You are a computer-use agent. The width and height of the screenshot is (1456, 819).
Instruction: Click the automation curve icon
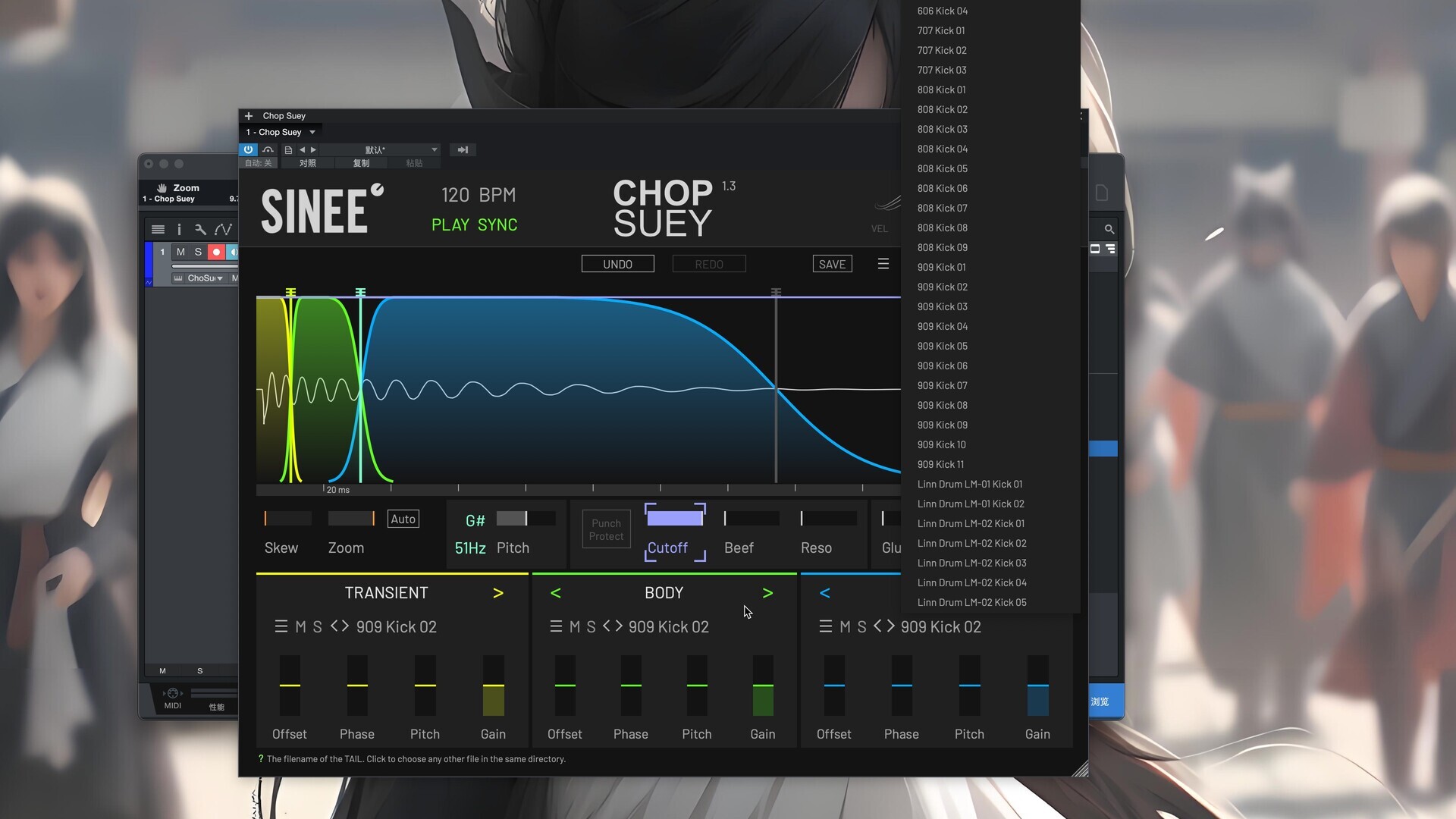[223, 229]
